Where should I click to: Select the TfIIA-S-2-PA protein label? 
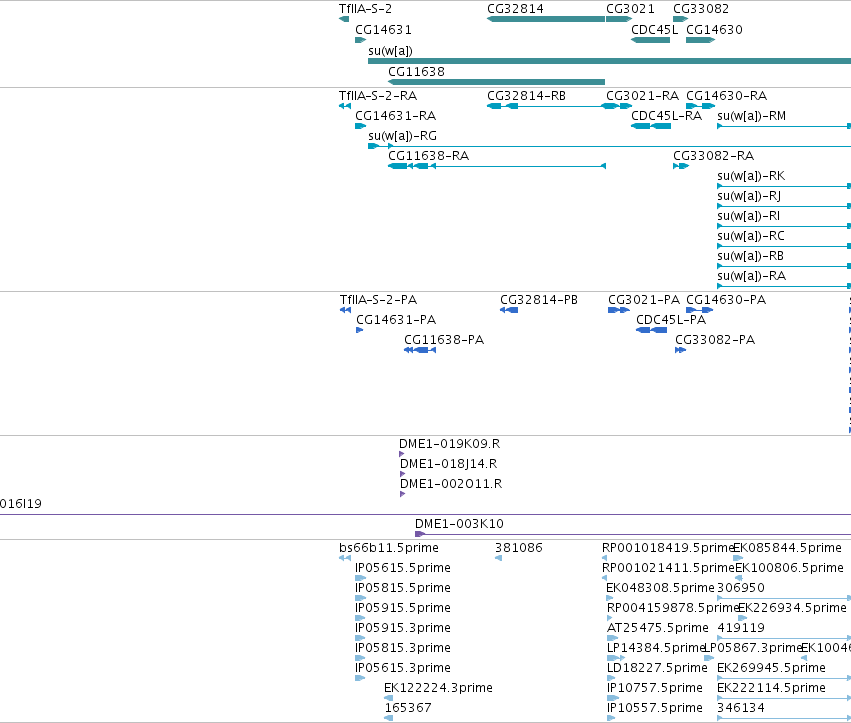point(378,300)
